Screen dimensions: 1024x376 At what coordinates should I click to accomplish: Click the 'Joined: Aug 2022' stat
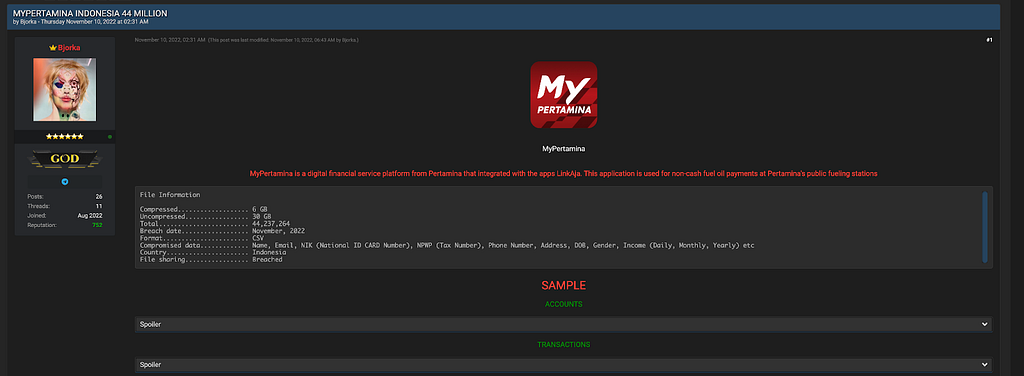[x=65, y=215]
